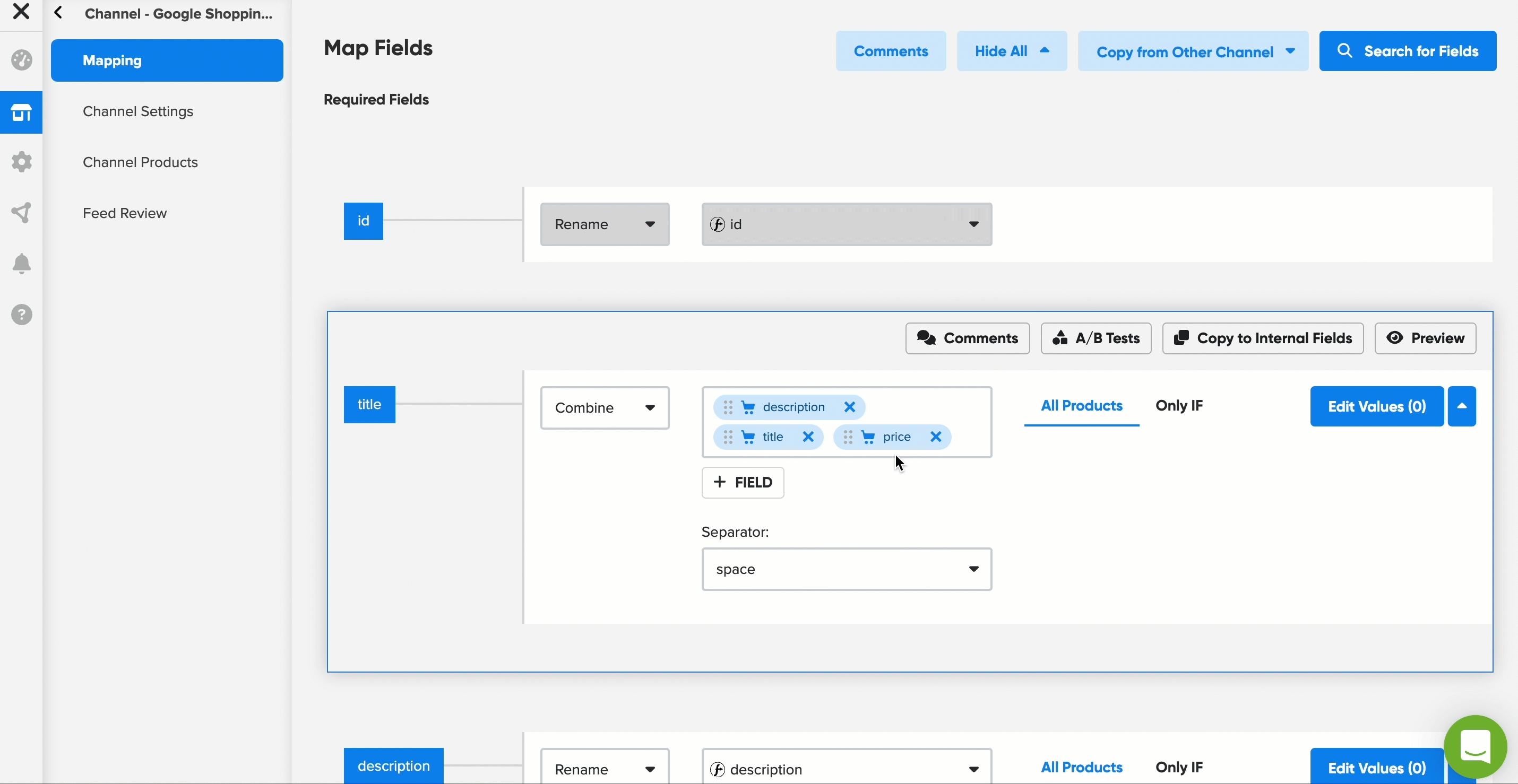The width and height of the screenshot is (1518, 784).
Task: Open Feed Review
Action: pyautogui.click(x=124, y=213)
